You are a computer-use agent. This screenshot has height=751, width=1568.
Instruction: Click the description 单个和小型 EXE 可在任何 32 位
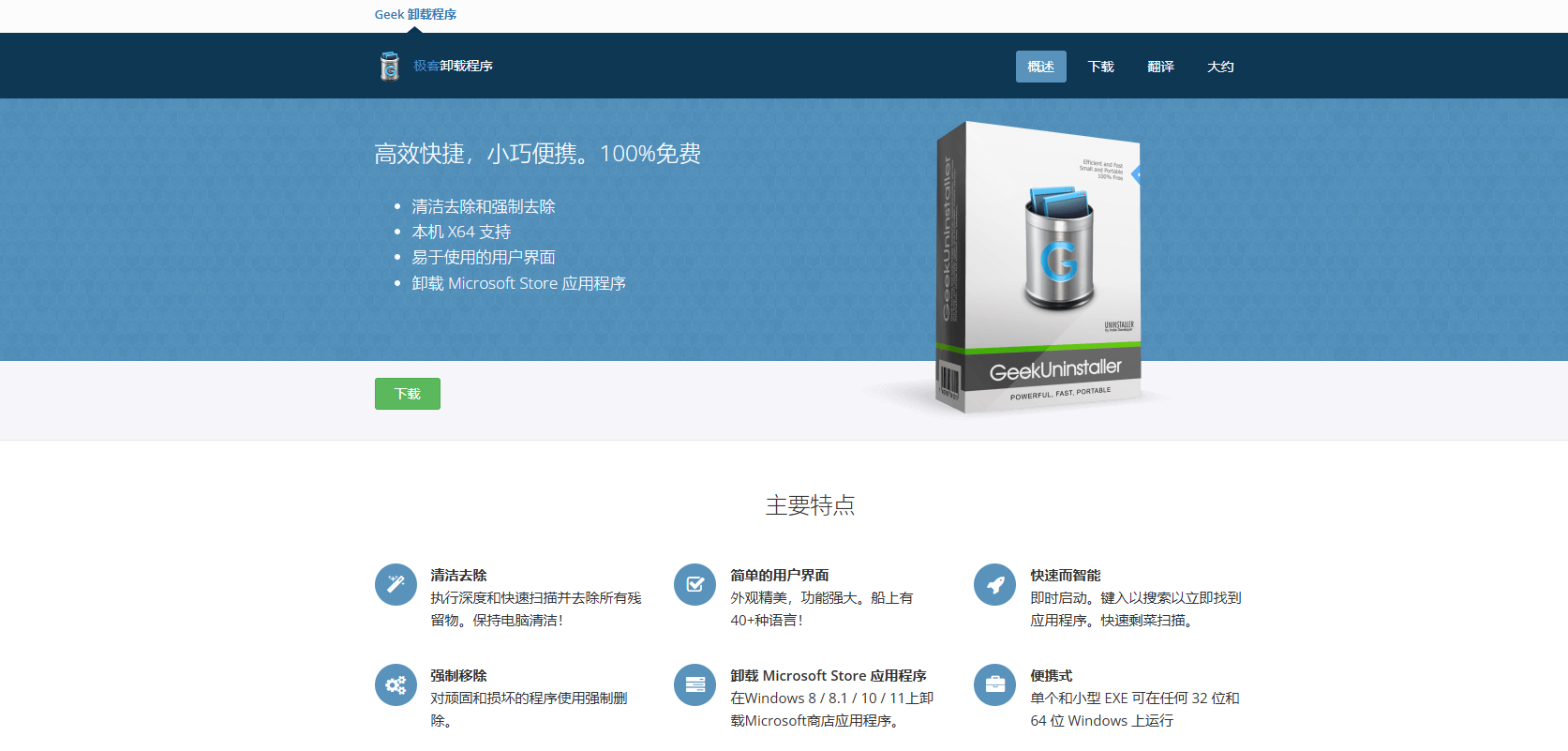pyautogui.click(x=1135, y=709)
